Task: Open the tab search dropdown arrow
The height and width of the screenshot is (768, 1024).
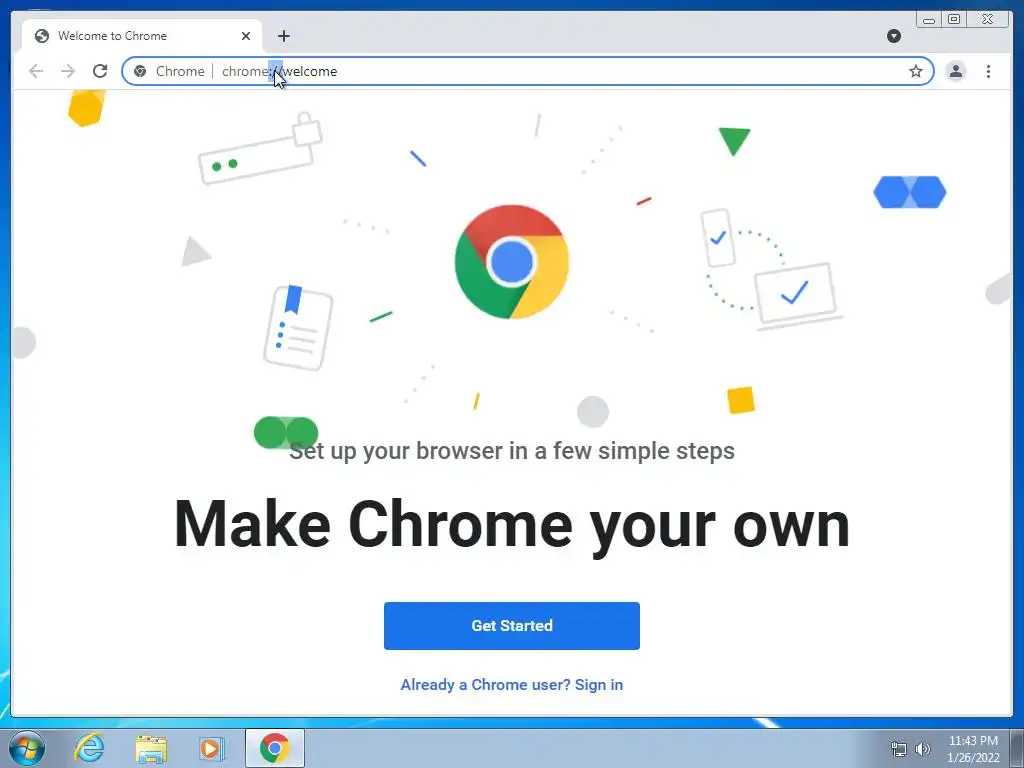Action: 894,36
